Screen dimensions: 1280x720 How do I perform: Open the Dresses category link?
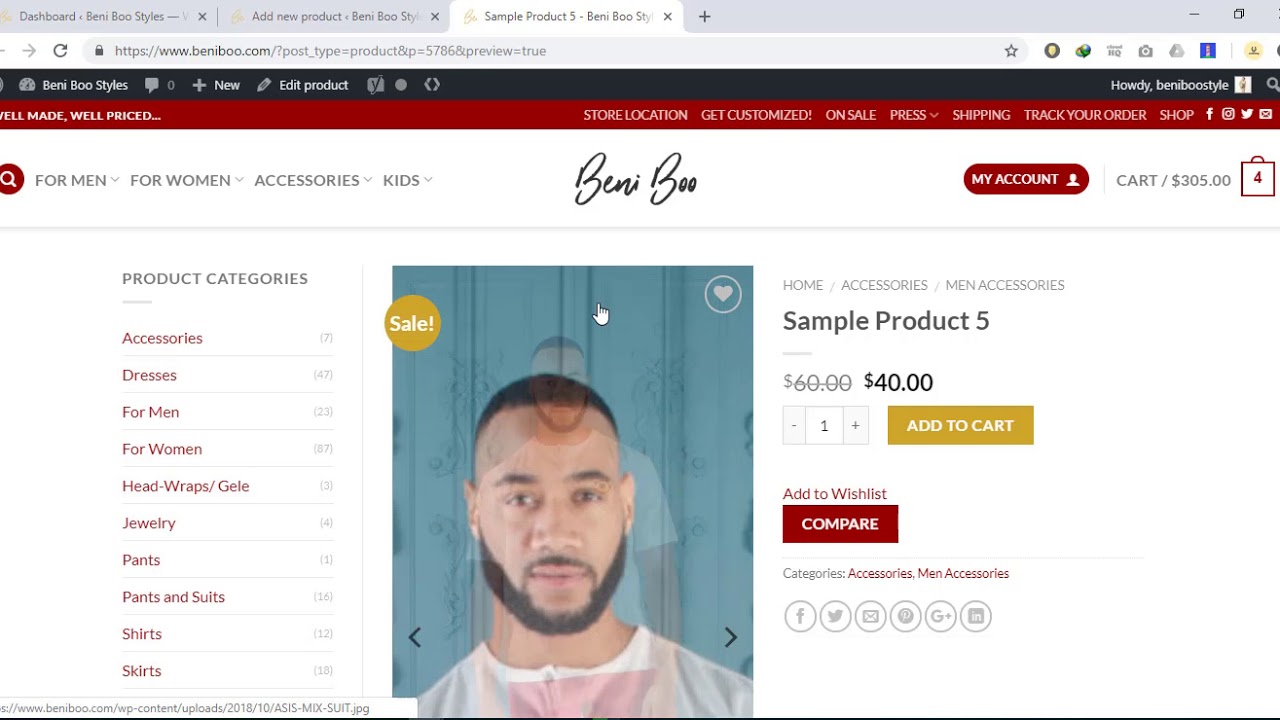(149, 375)
